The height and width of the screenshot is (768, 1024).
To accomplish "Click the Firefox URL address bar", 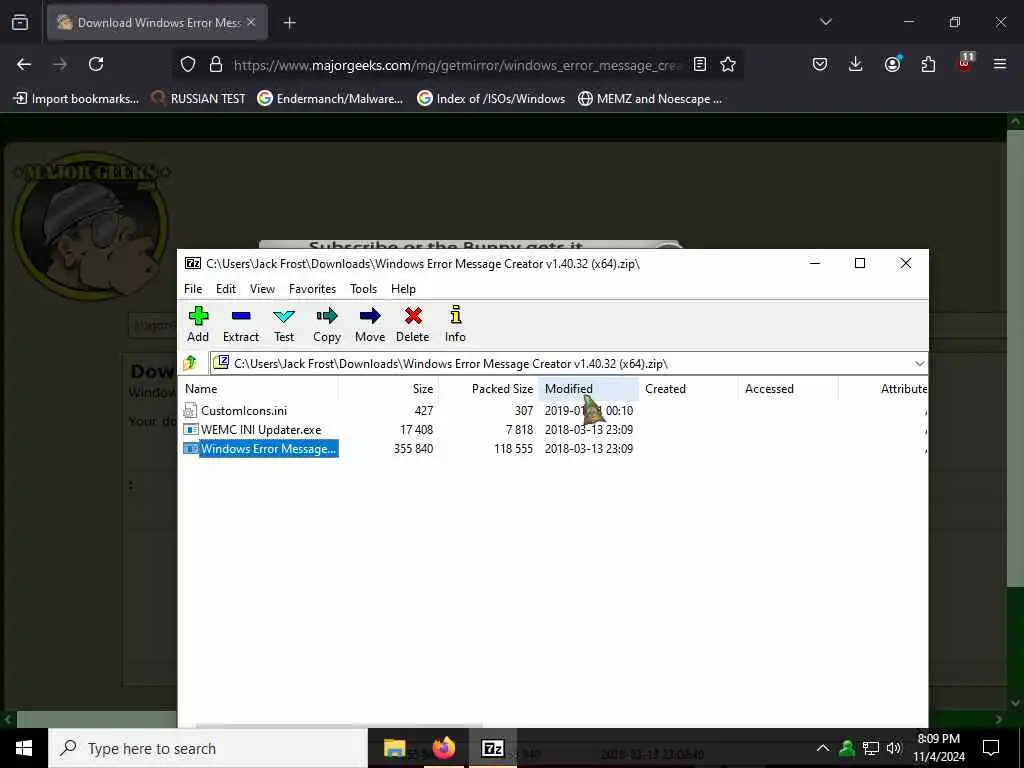I will pos(457,65).
